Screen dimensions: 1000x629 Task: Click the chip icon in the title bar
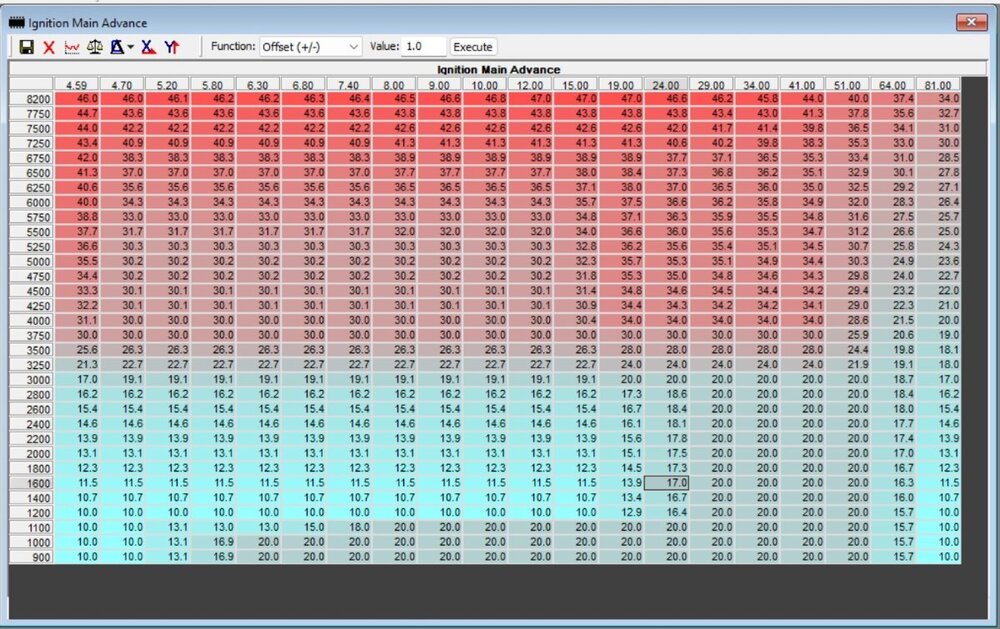point(16,22)
